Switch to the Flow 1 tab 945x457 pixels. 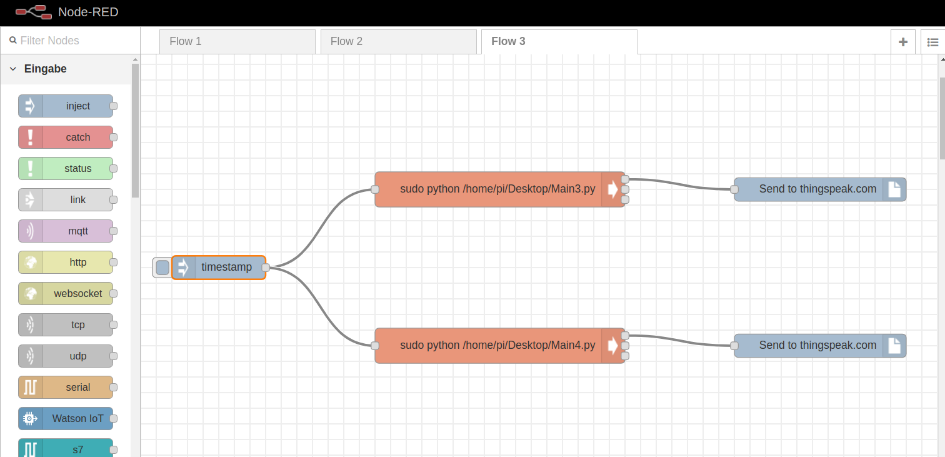[x=237, y=41]
